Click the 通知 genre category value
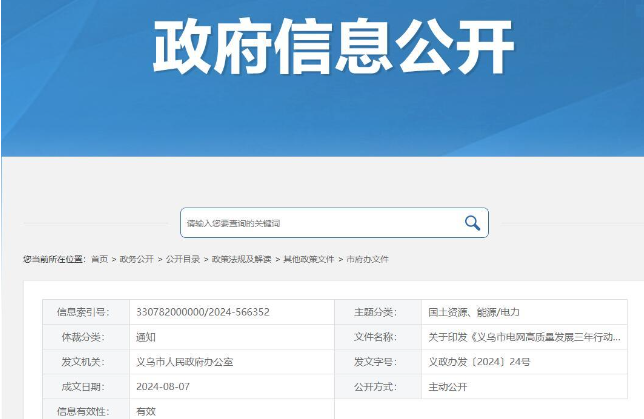This screenshot has height=419, width=644. tap(146, 337)
